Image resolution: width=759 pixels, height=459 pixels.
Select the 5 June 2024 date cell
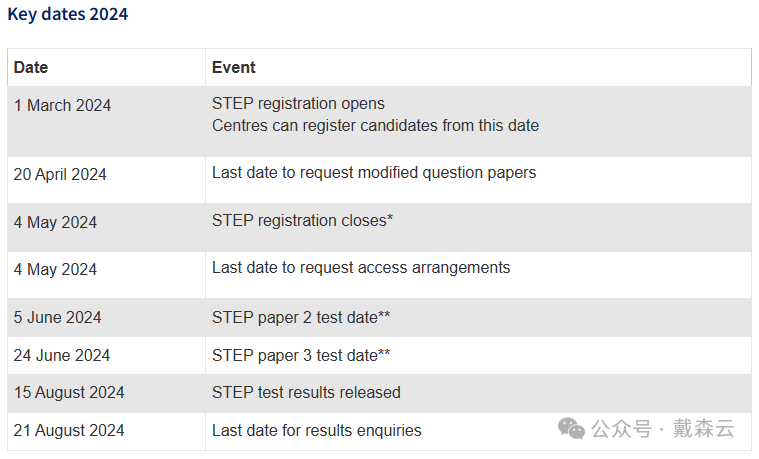(x=106, y=318)
